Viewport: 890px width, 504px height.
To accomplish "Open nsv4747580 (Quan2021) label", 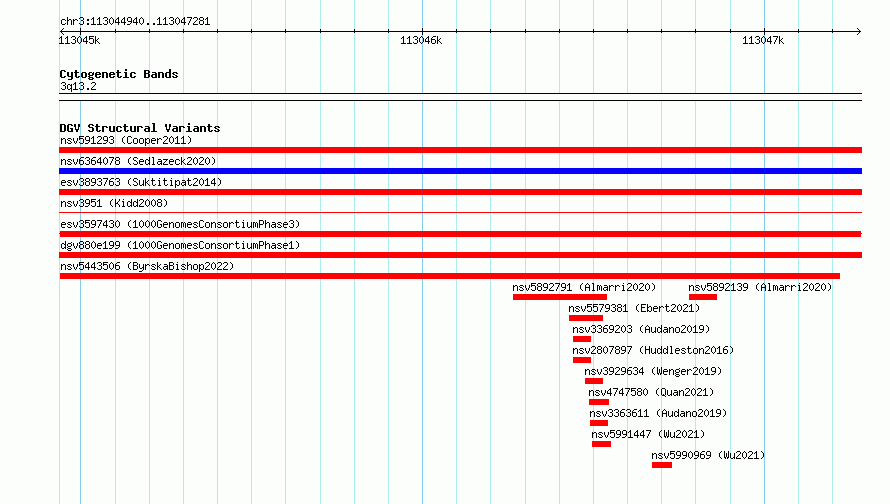I will coord(651,392).
